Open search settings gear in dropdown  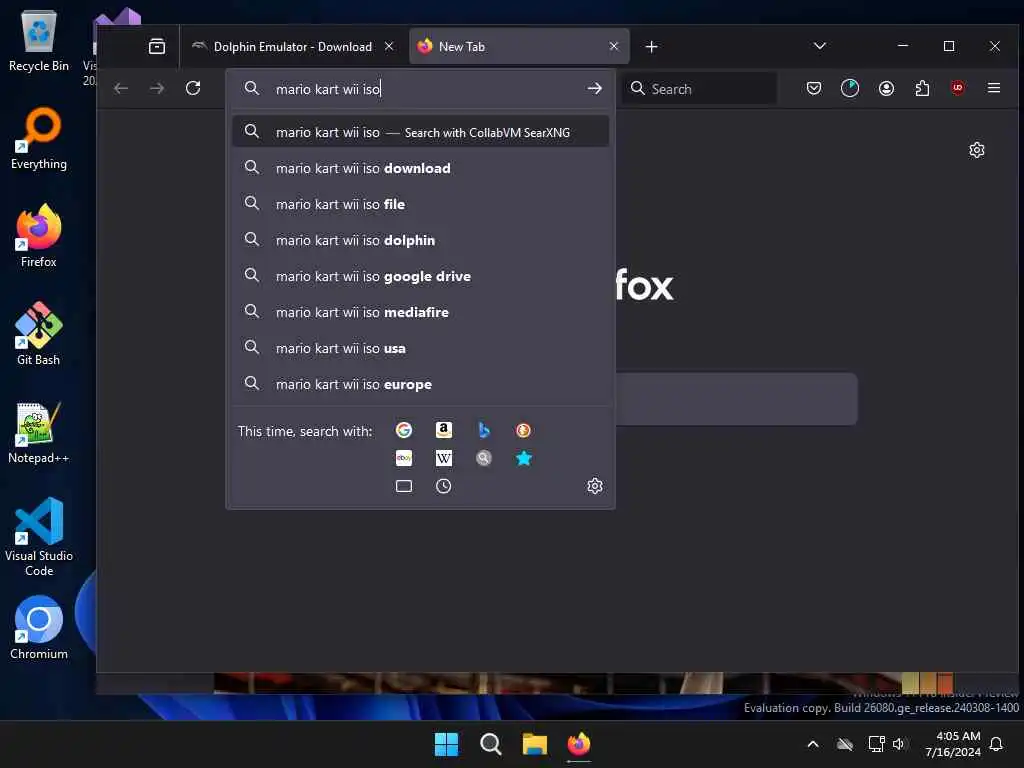click(x=594, y=486)
